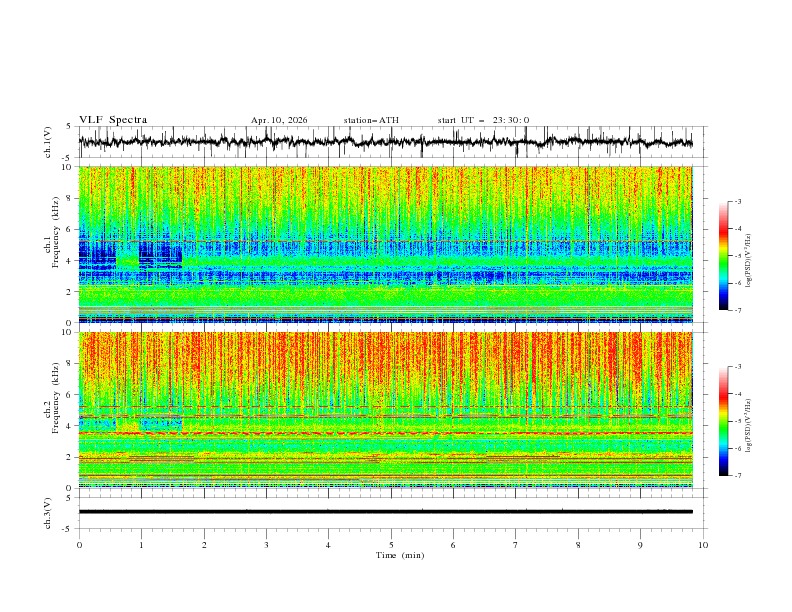This screenshot has height=612, width=792.
Task: Click time axis tick label "1"
Action: point(141,545)
